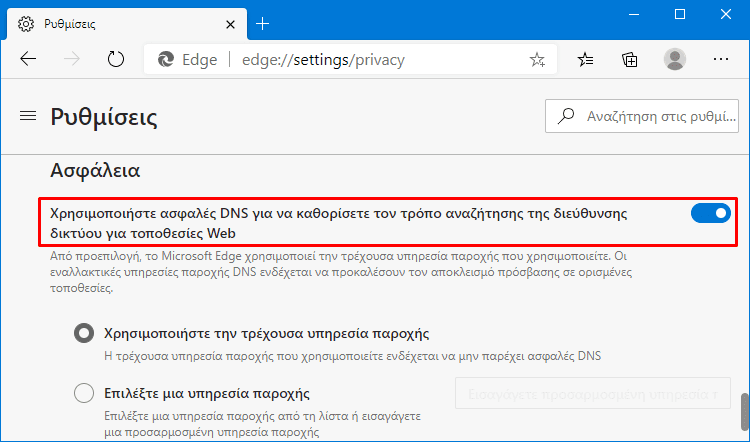The width and height of the screenshot is (750, 442).
Task: Click the forward arrow button
Action: [72, 59]
